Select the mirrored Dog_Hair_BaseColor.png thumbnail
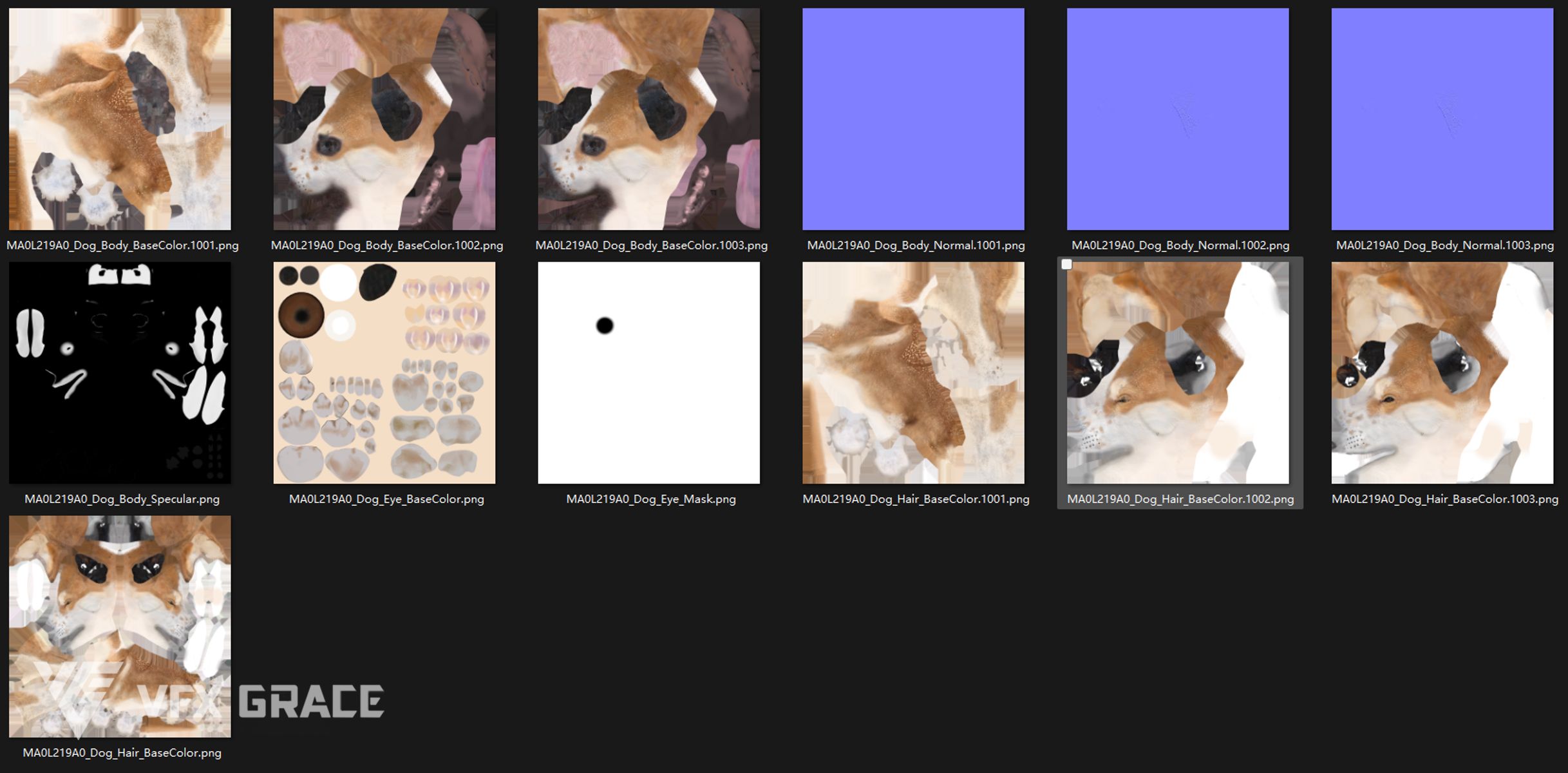This screenshot has height=773, width=1568. pyautogui.click(x=120, y=626)
